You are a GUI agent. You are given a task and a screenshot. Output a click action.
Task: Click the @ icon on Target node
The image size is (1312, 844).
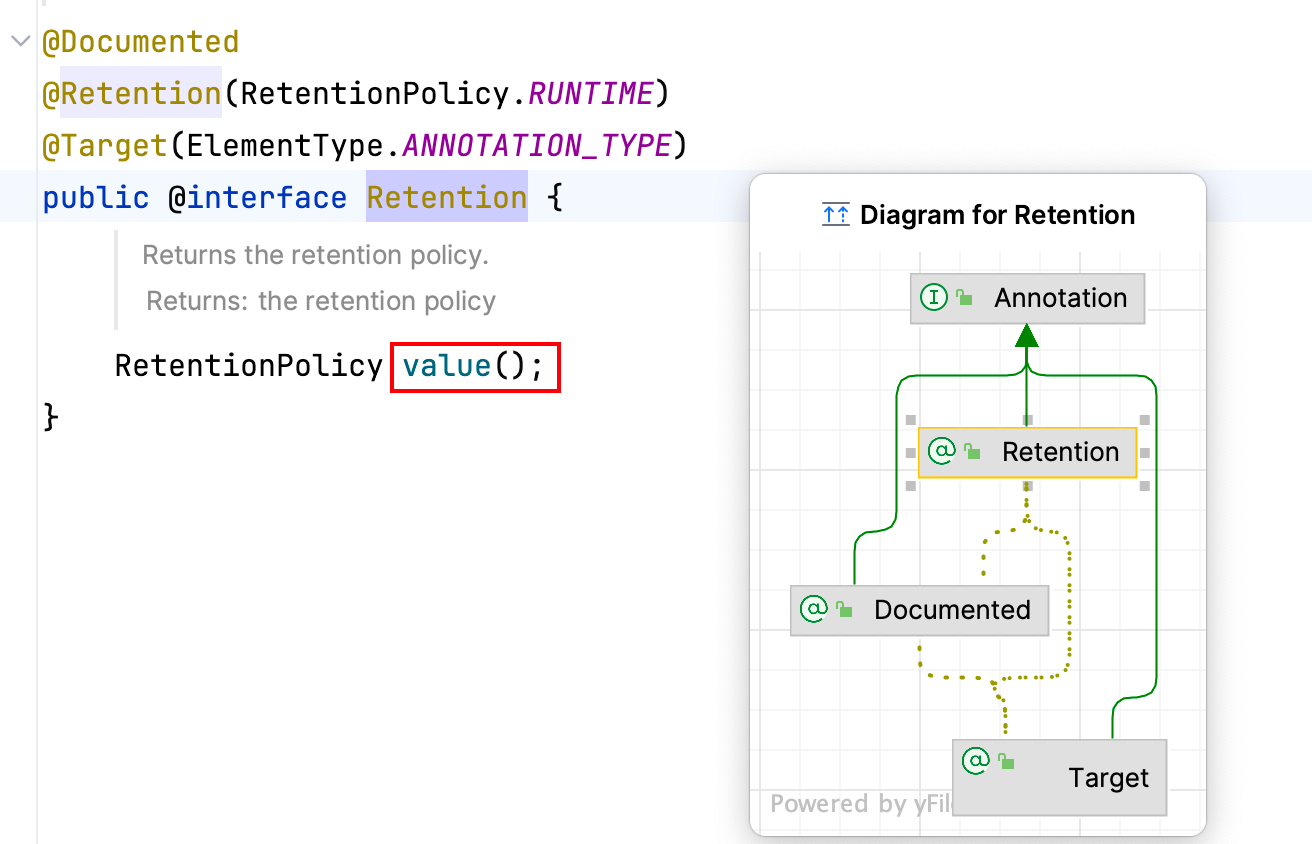[x=976, y=761]
